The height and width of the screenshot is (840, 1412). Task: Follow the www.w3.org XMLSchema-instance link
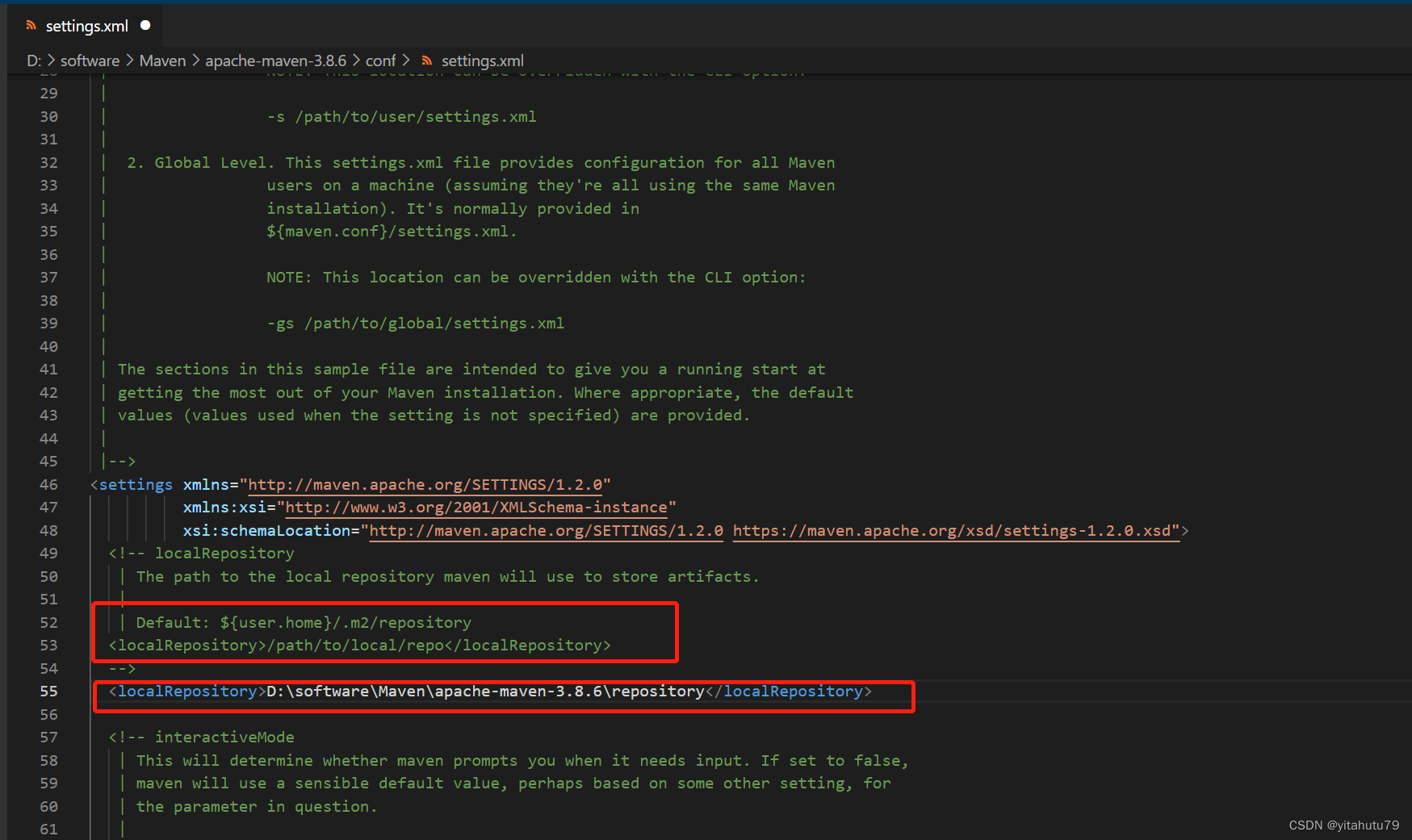point(476,508)
